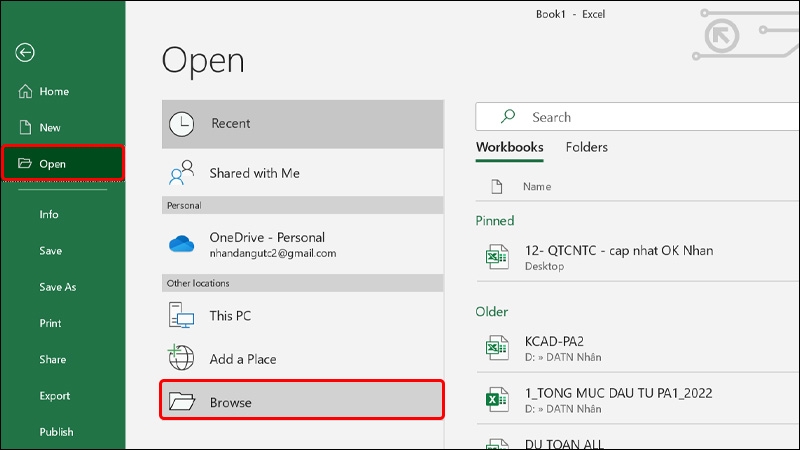Click the nhandangutc2@gmail.com account text
The width and height of the screenshot is (800, 450).
(273, 253)
